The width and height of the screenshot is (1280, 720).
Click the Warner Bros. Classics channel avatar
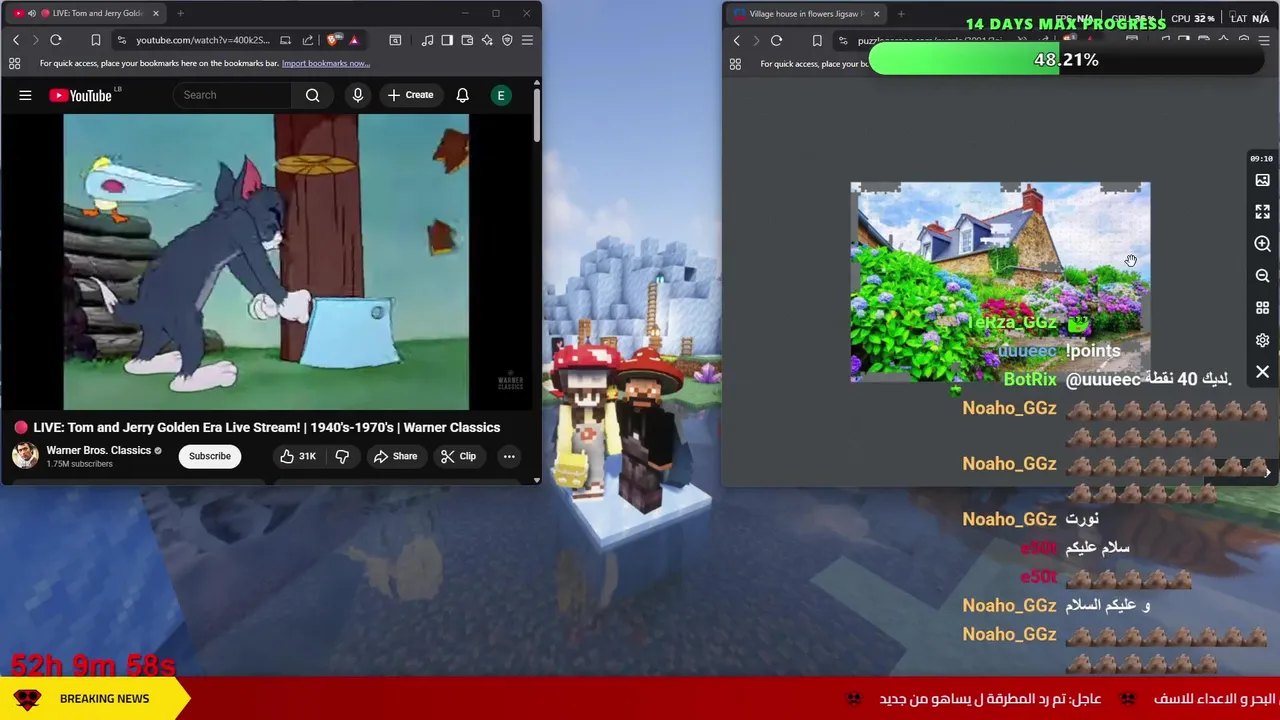[25, 456]
